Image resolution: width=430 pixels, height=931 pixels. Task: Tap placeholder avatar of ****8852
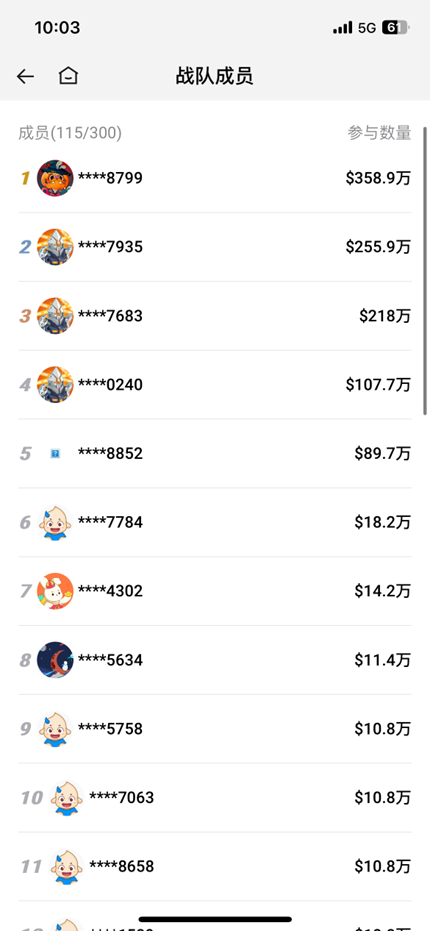click(55, 454)
